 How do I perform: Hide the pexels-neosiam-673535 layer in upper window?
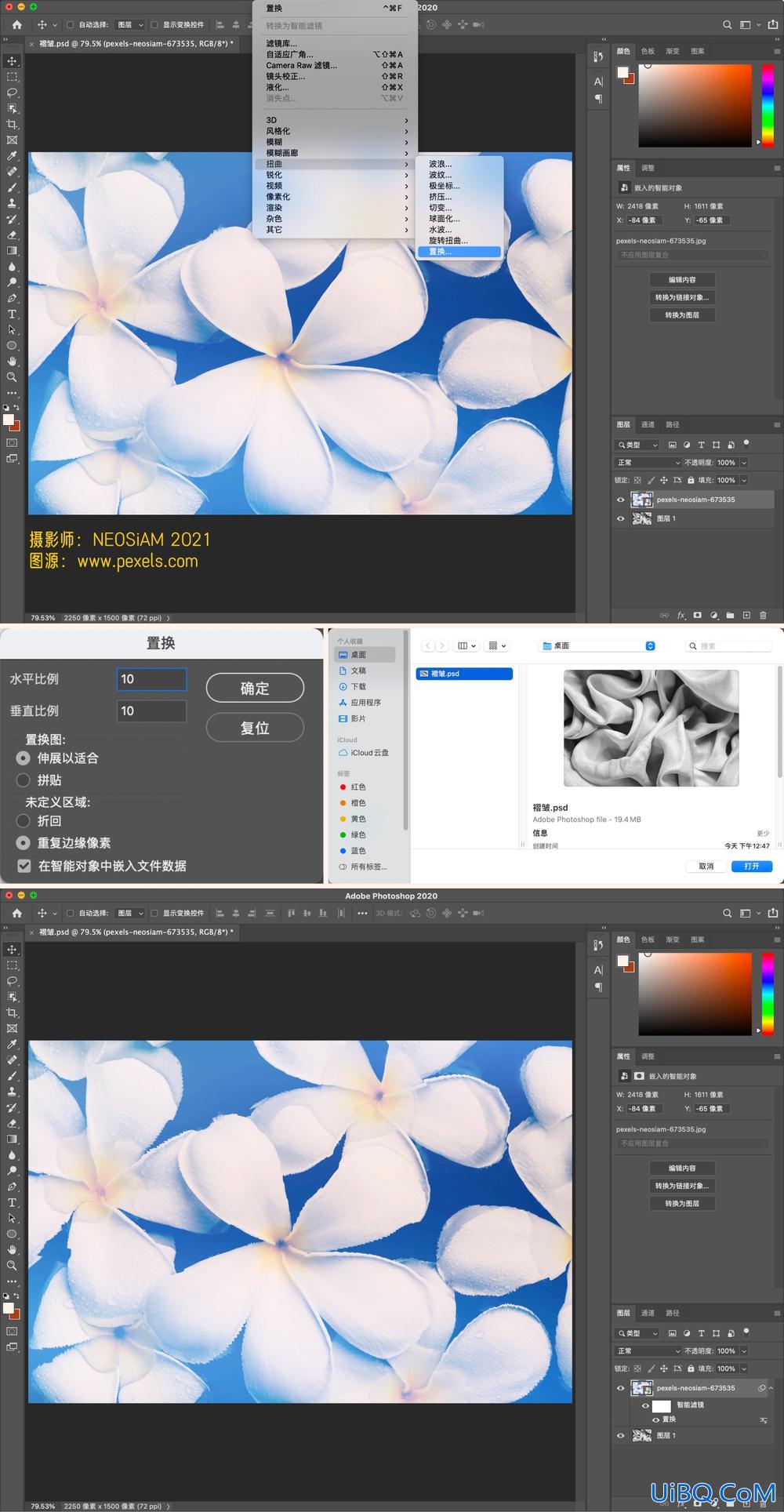(x=621, y=500)
